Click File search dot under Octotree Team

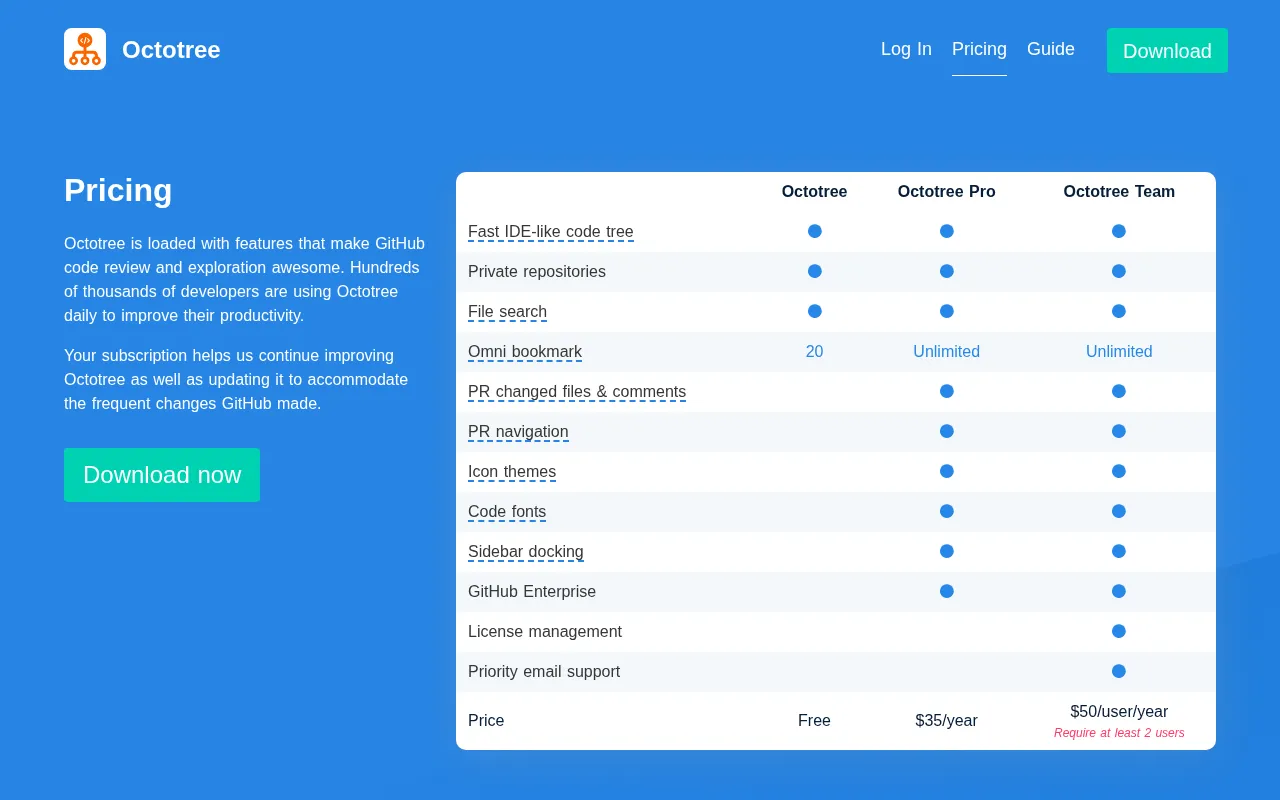[x=1119, y=311]
